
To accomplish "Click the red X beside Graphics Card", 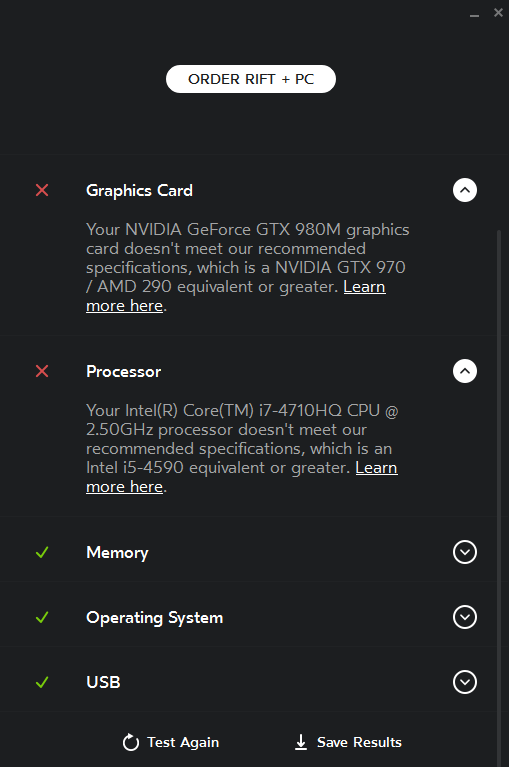I will point(42,190).
